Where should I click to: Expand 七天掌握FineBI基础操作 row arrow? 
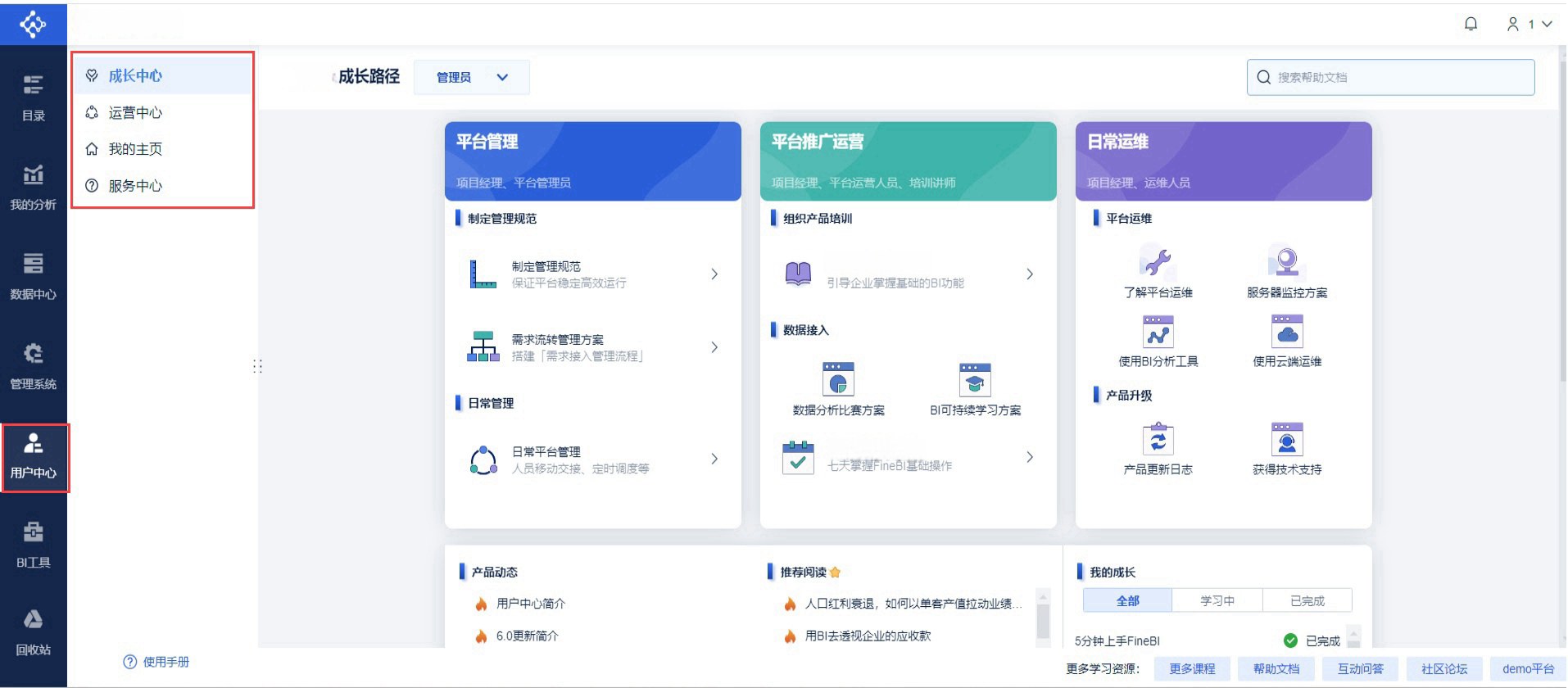(x=1030, y=457)
